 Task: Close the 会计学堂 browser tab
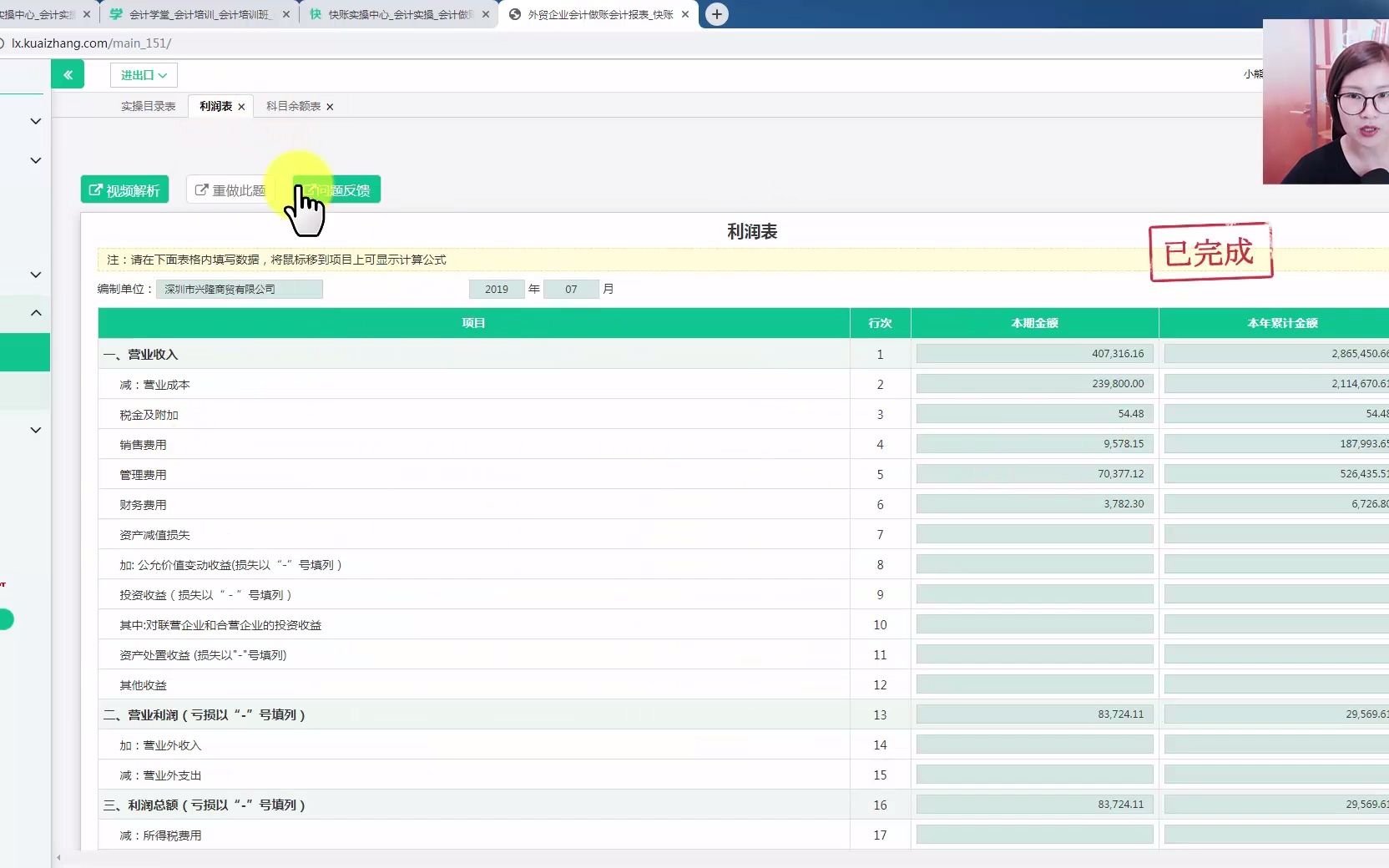pos(286,14)
